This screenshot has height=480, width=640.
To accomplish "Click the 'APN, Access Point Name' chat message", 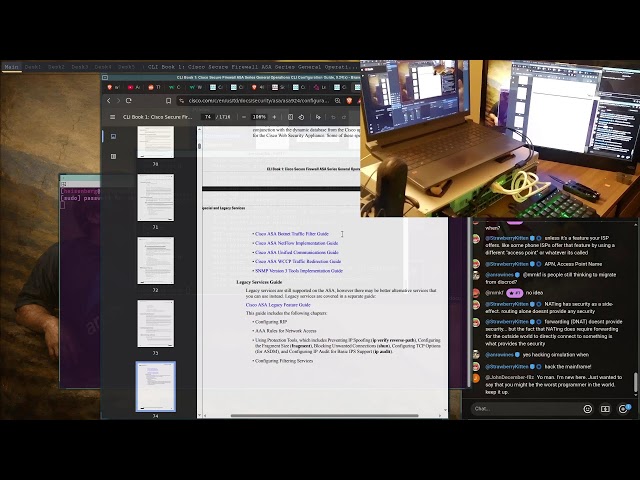I will (x=573, y=264).
